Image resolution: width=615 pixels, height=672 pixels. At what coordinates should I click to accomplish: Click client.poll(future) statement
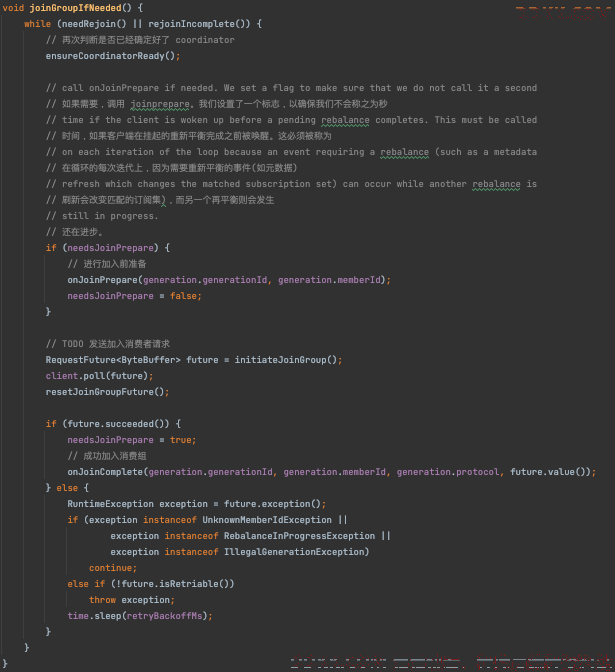click(99, 376)
